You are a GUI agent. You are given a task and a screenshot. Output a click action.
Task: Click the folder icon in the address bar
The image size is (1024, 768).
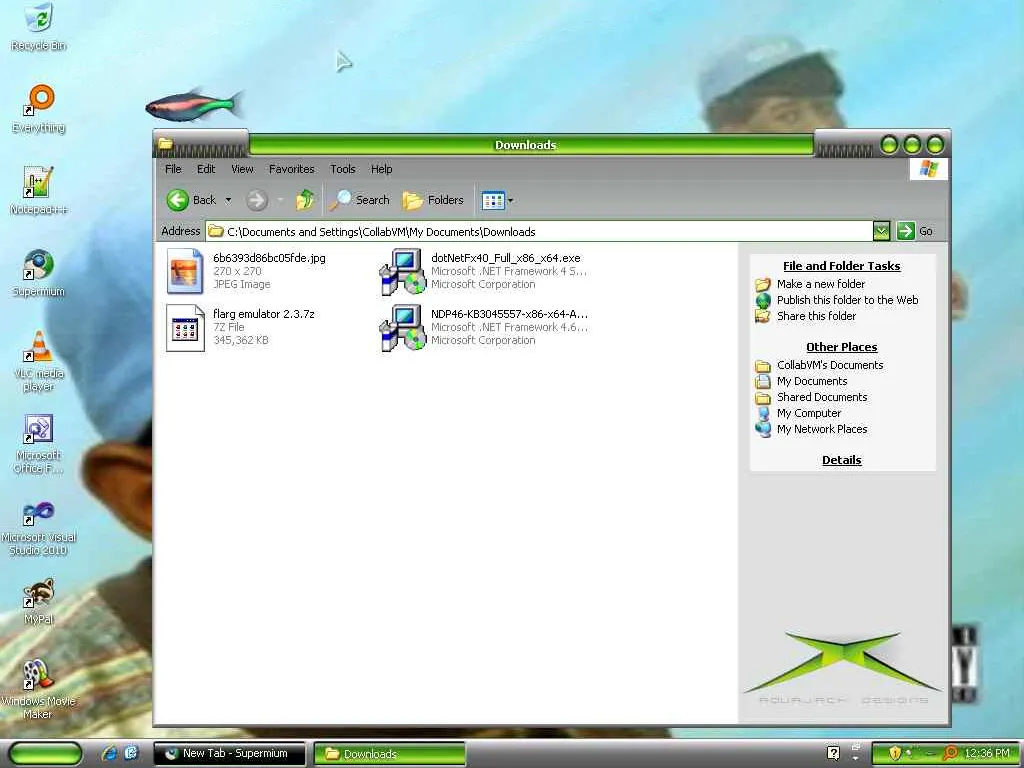coord(216,231)
